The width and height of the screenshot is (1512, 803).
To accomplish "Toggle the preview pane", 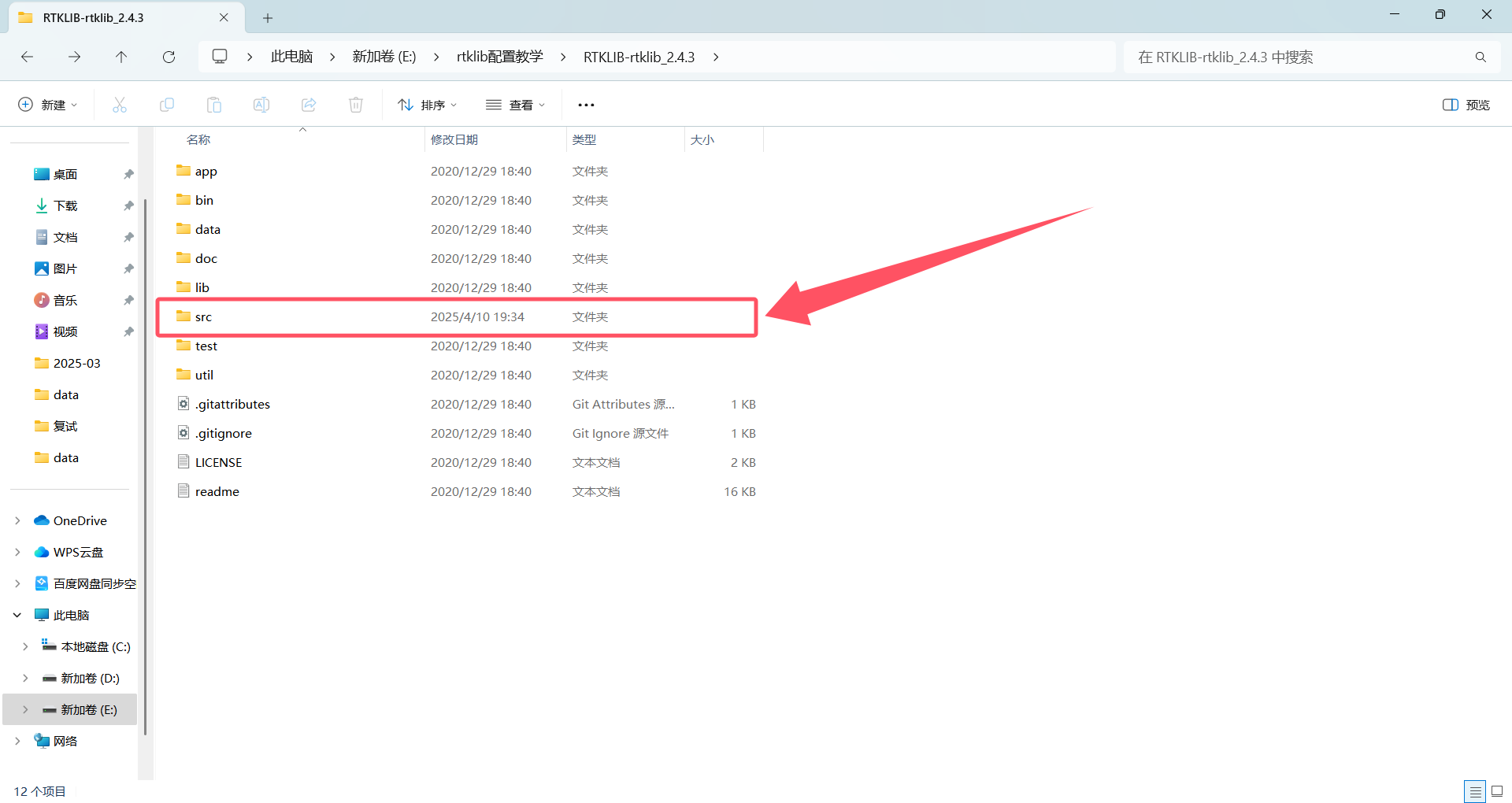I will point(1464,104).
